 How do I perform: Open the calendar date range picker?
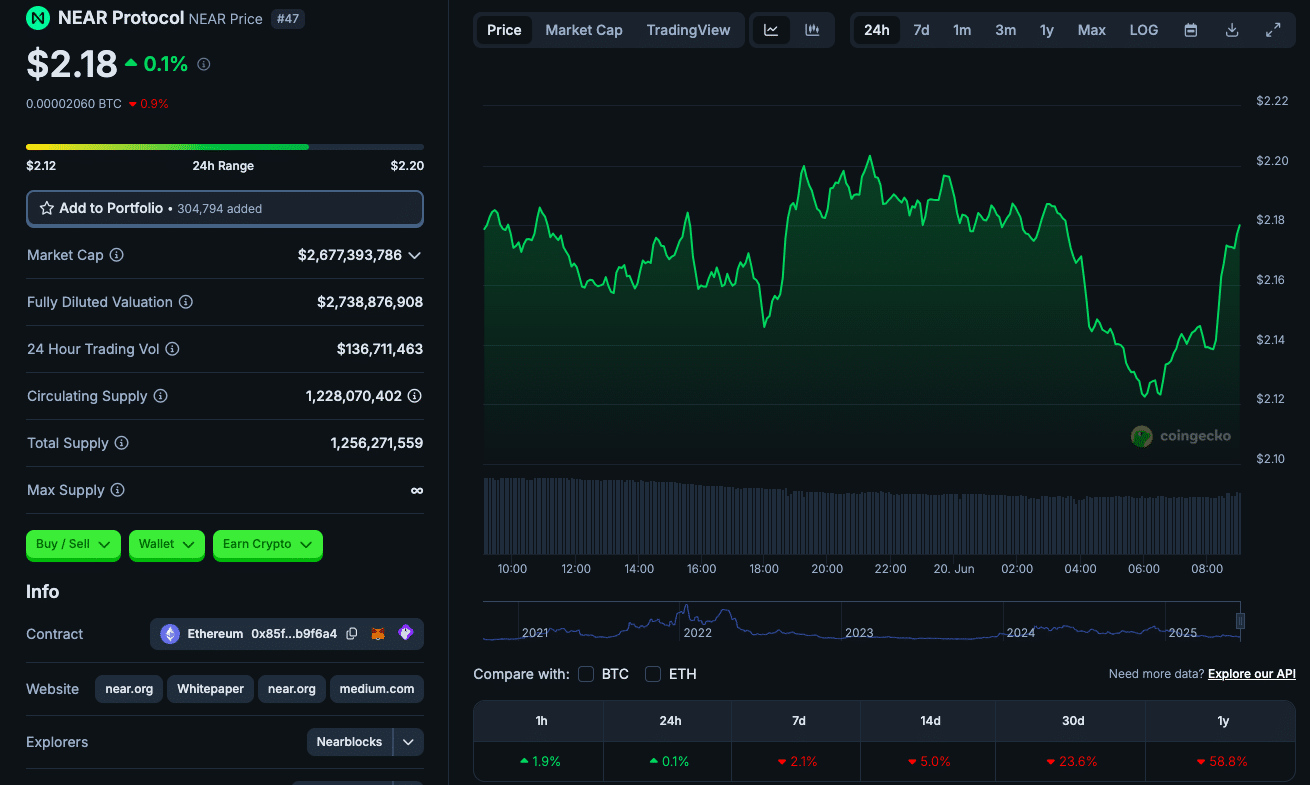click(x=1191, y=30)
